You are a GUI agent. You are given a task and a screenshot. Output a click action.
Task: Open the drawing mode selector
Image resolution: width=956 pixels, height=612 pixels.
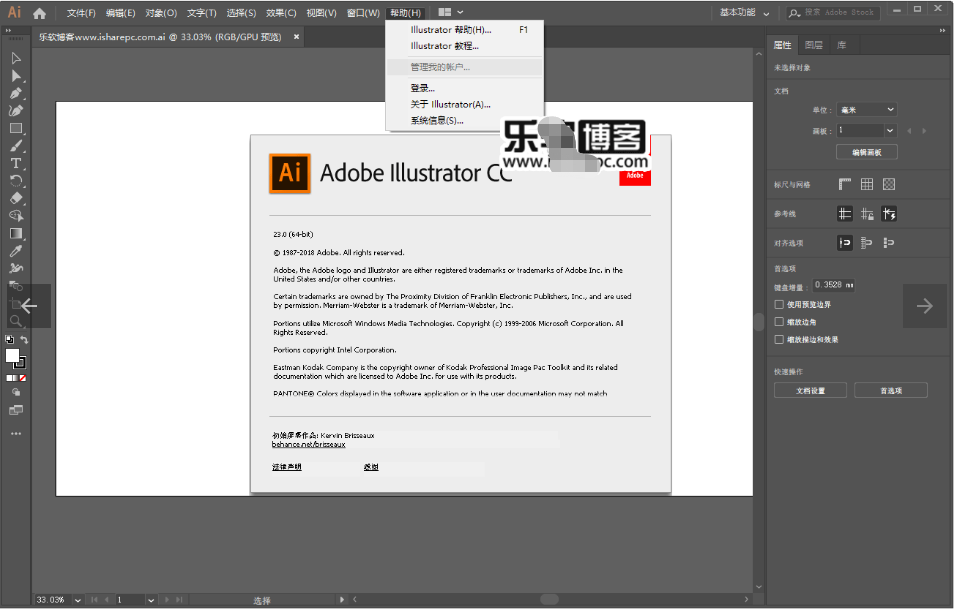16,393
